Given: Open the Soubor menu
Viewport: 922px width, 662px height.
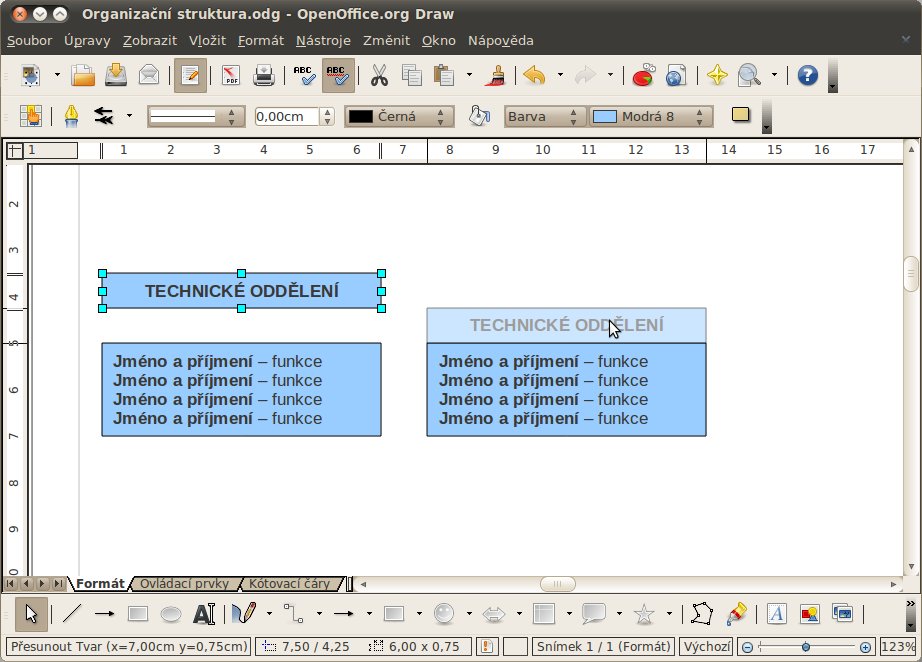Looking at the screenshot, I should click(29, 41).
